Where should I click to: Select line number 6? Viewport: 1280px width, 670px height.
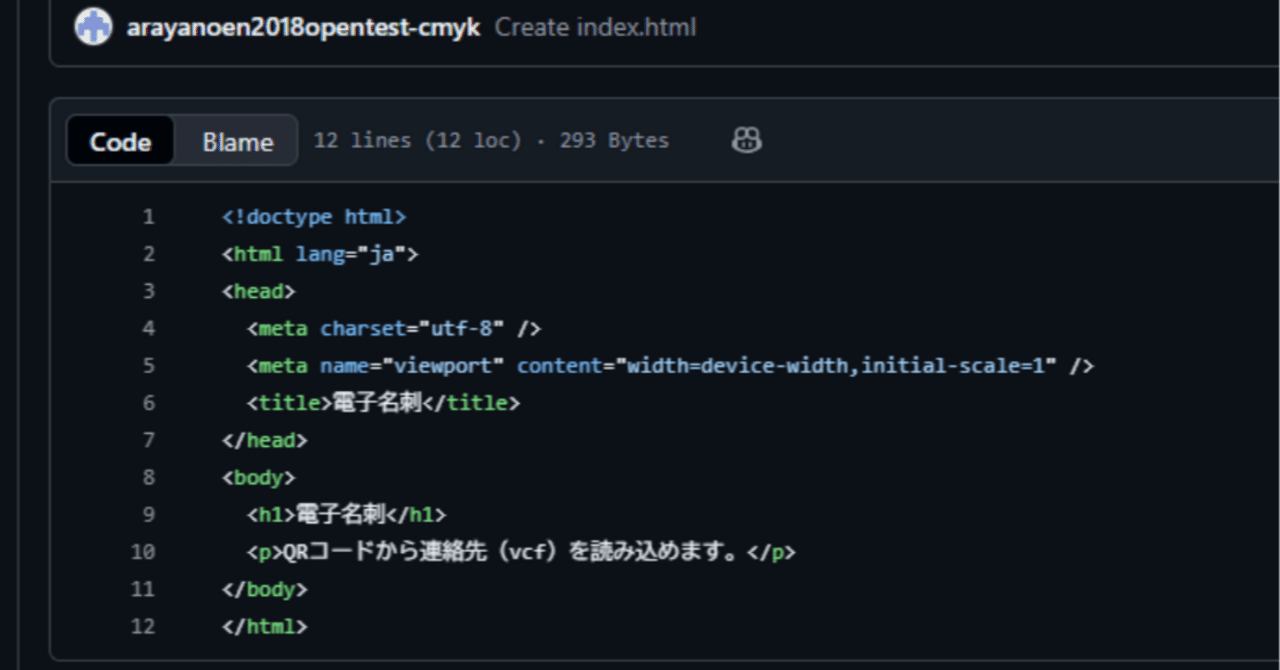pyautogui.click(x=148, y=403)
